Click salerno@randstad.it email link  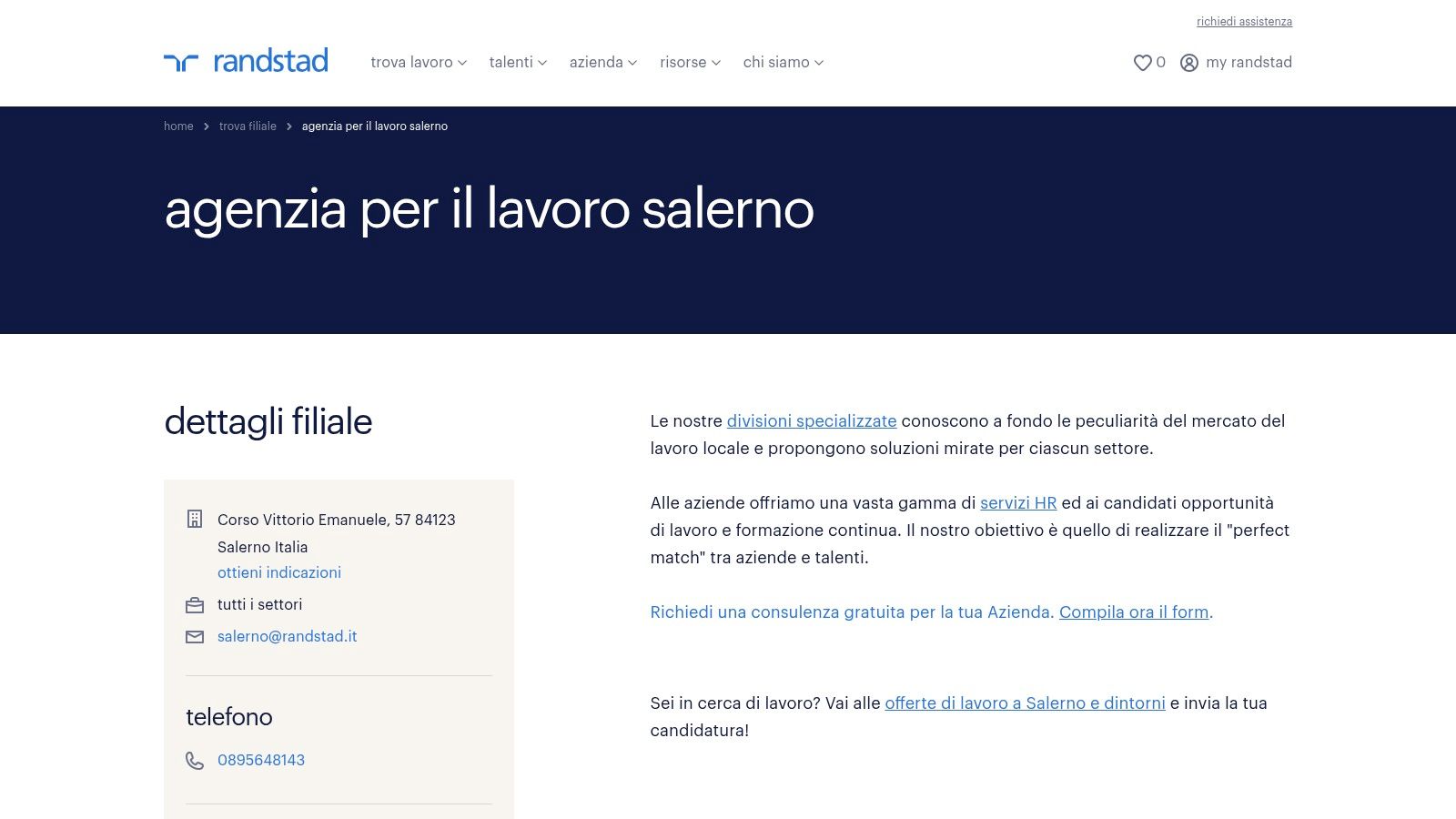click(287, 636)
